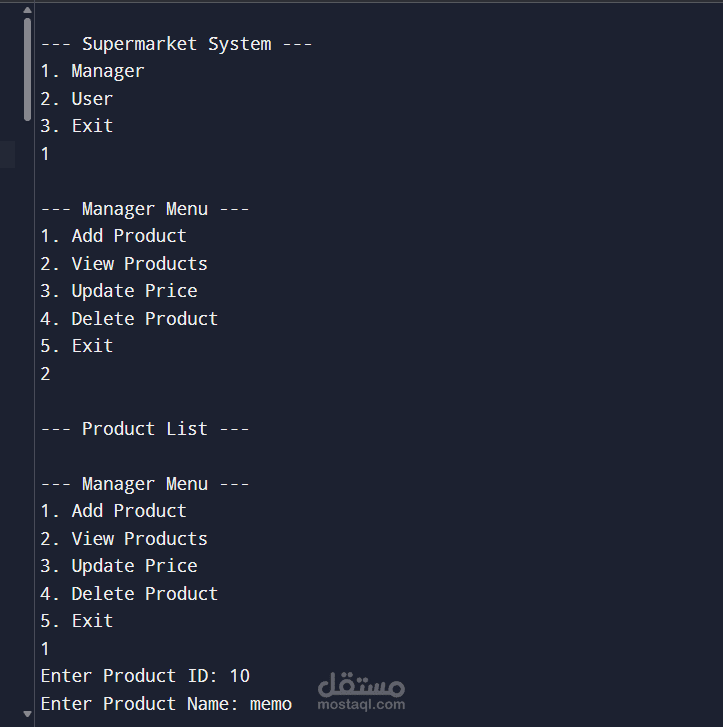Click the second Manager Menu header

click(145, 484)
